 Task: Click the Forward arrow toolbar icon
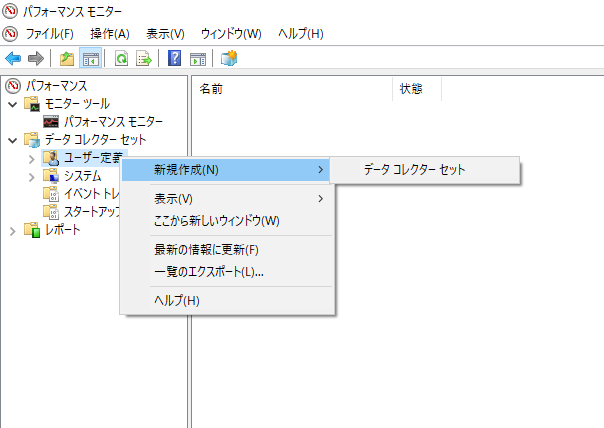[36, 59]
